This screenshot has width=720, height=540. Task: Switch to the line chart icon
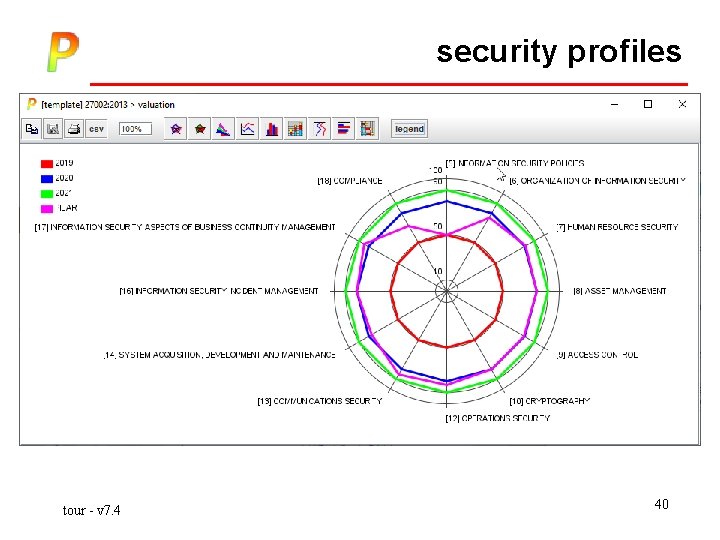click(247, 129)
